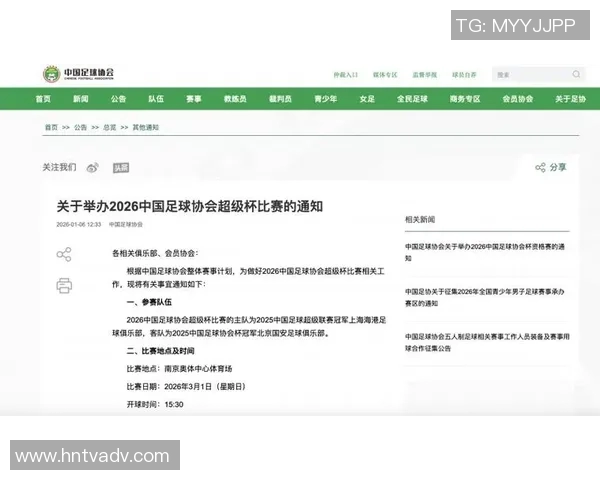600x480 pixels.
Task: Open the 队伍 navigation menu item
Action: point(156,99)
